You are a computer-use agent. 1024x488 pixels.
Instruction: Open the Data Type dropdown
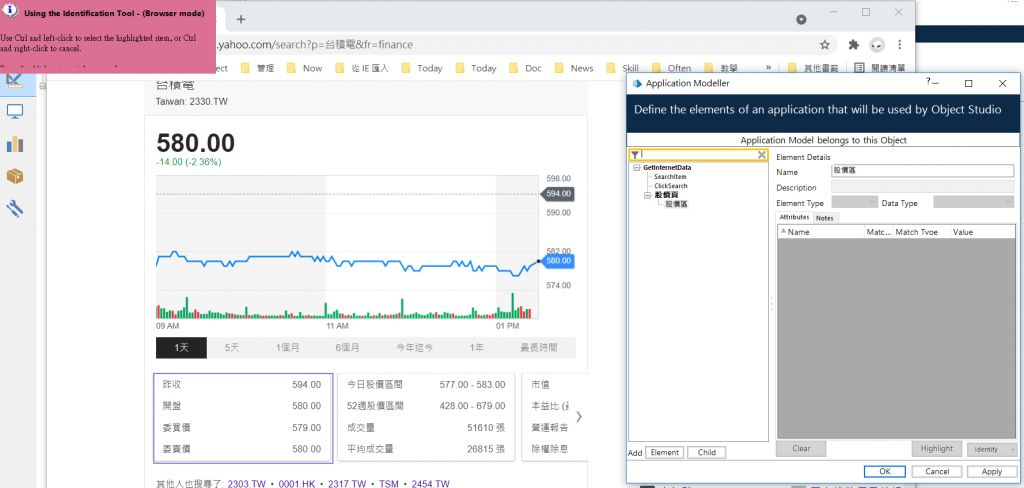973,203
